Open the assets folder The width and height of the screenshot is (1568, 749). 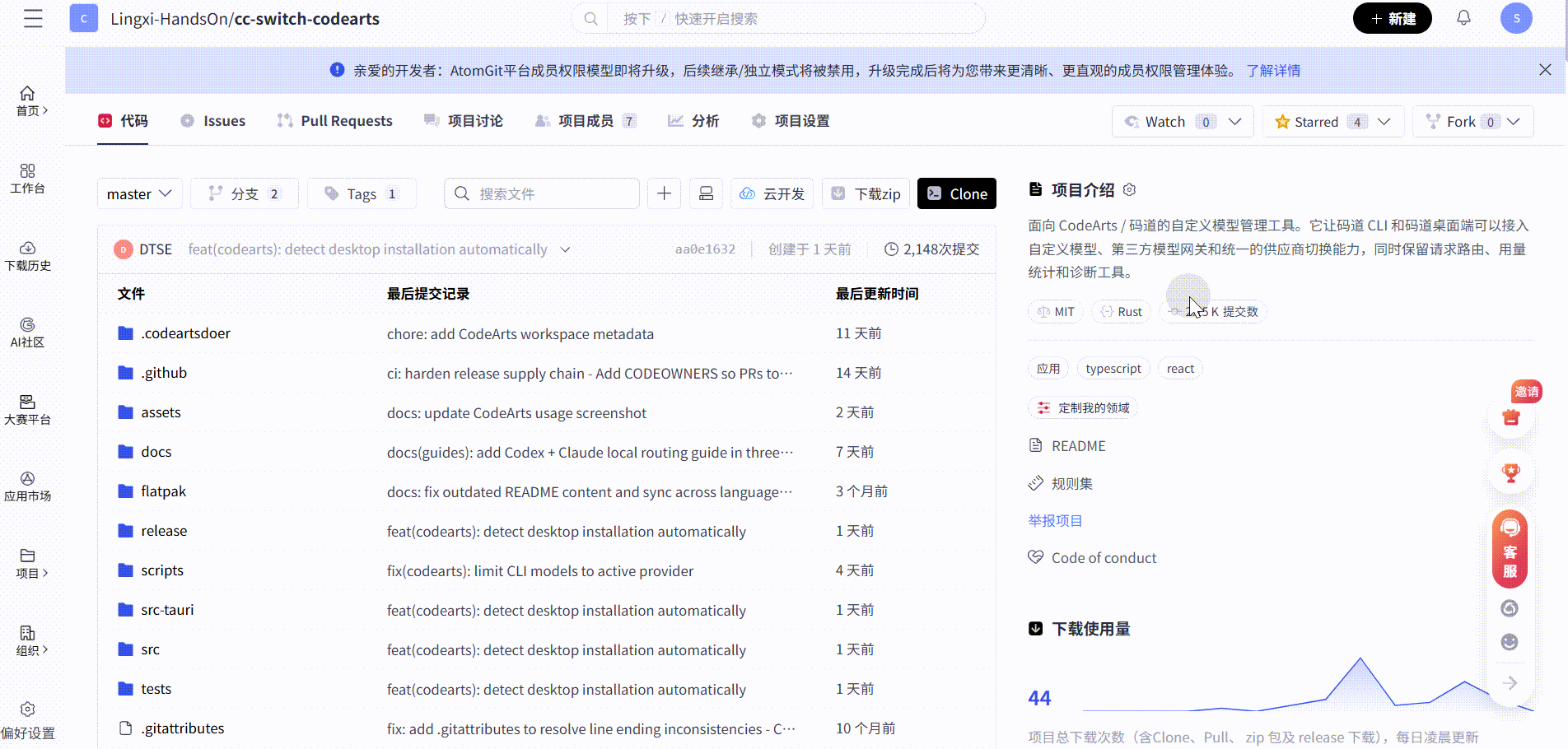(161, 412)
